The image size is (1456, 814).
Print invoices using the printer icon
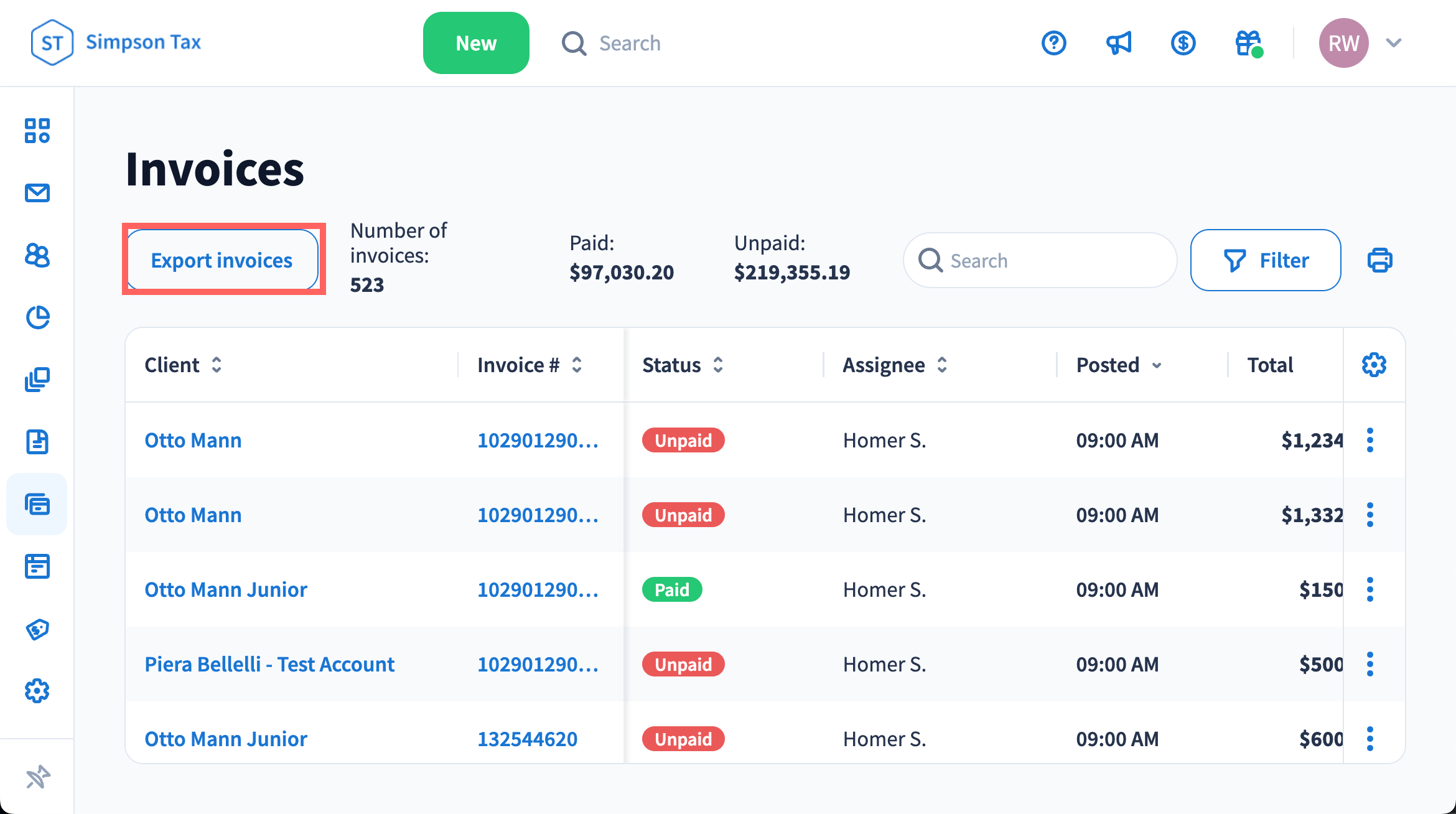(x=1379, y=260)
